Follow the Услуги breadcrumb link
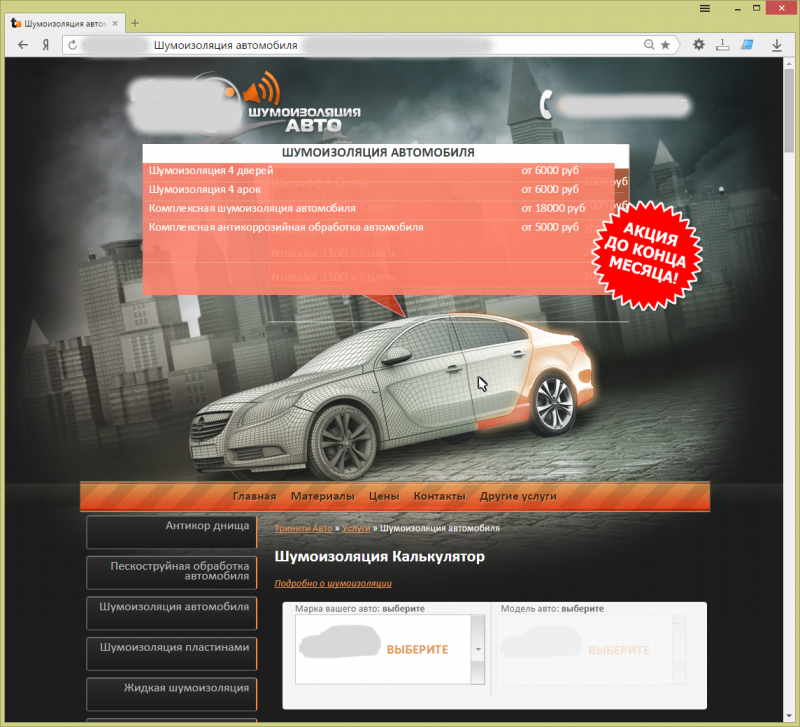The image size is (800, 727). pyautogui.click(x=356, y=528)
